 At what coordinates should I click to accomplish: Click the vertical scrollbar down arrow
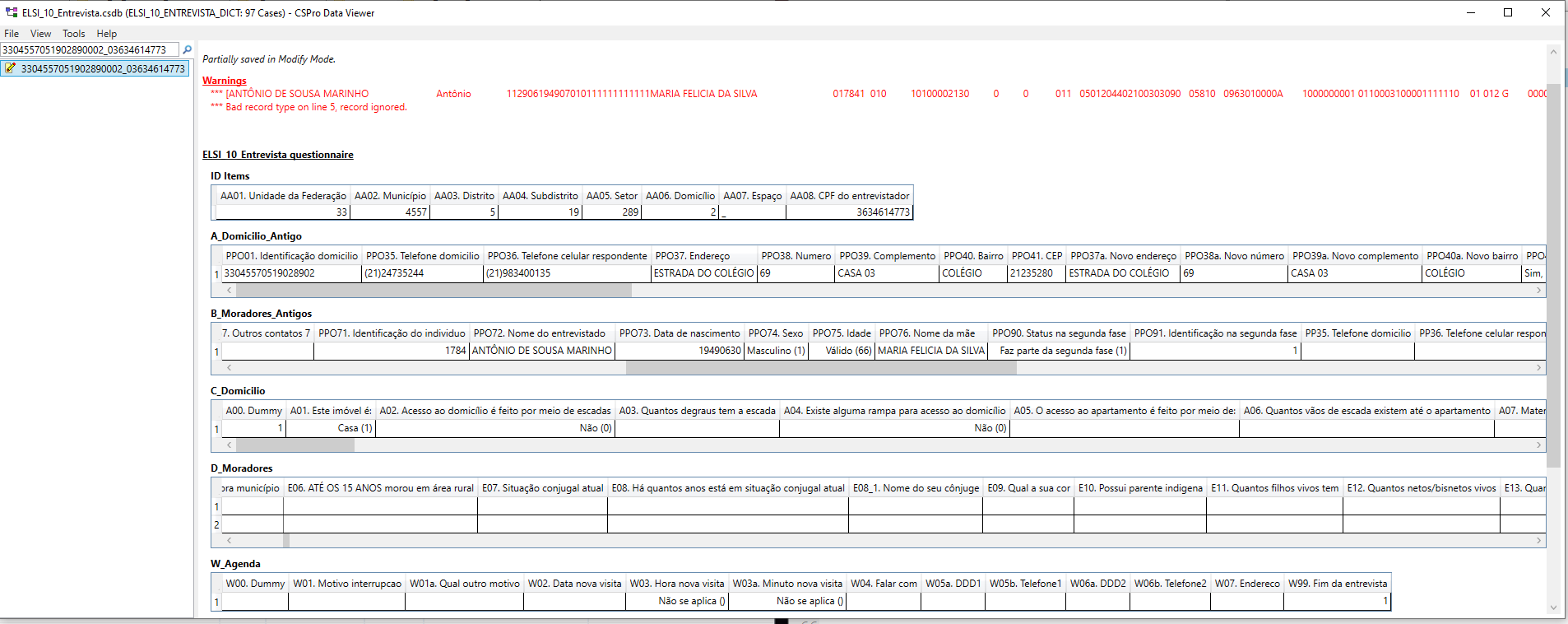click(1553, 608)
